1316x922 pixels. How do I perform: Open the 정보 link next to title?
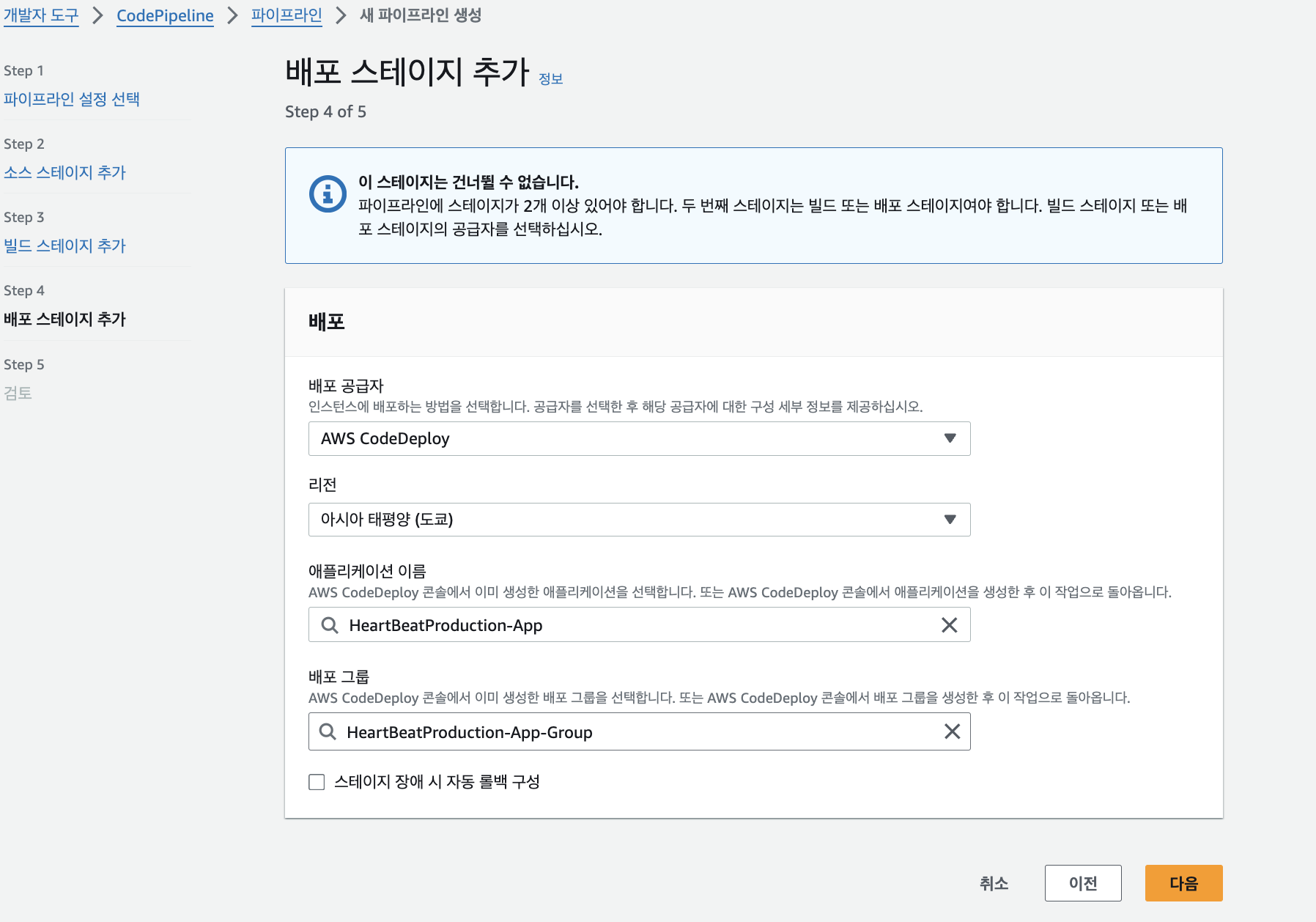tap(551, 79)
